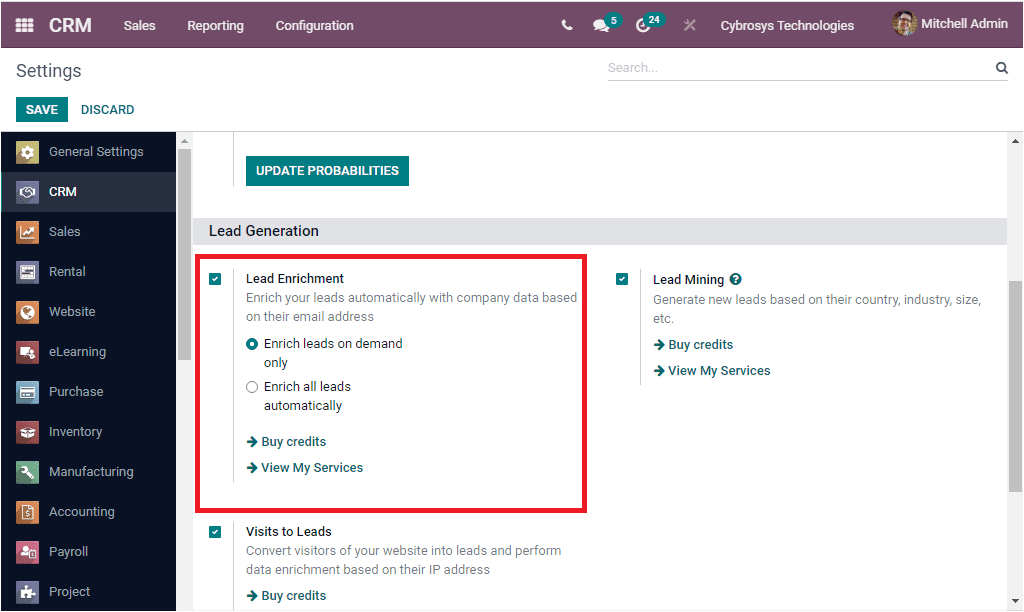Open the Configuration menu
This screenshot has height=612, width=1024.
tap(314, 25)
